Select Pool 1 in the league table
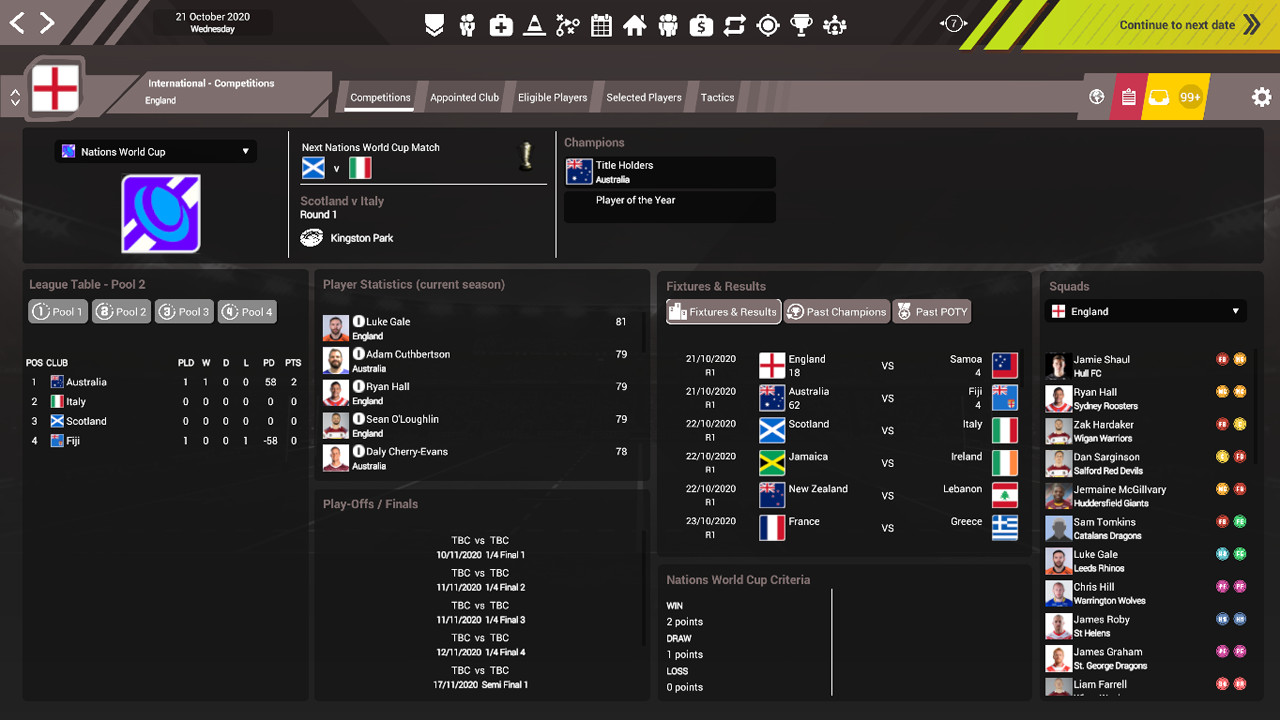Screen dimensions: 1280x720 pos(57,311)
